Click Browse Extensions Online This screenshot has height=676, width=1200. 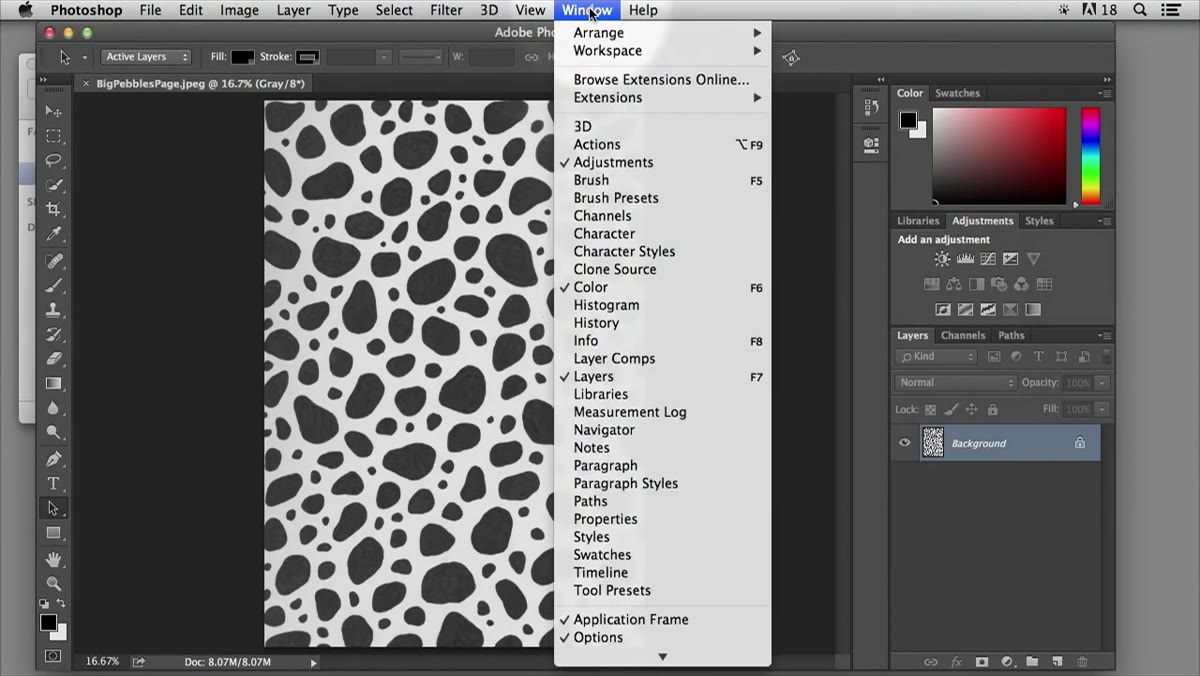click(662, 80)
